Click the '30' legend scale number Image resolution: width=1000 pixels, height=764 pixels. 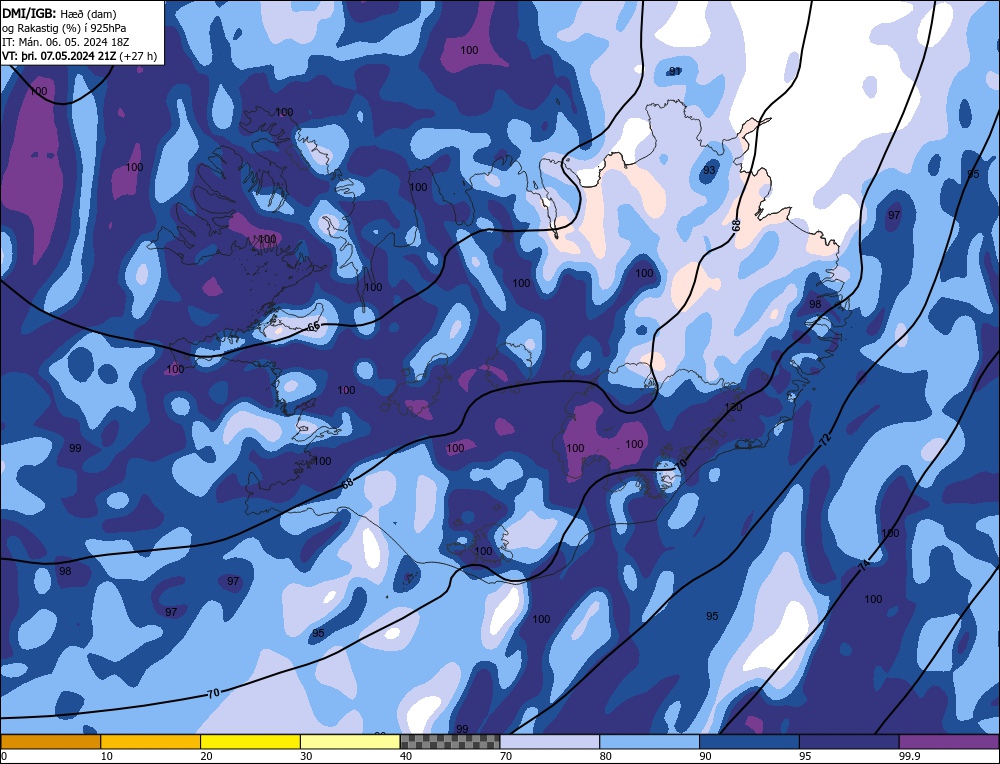[306, 756]
